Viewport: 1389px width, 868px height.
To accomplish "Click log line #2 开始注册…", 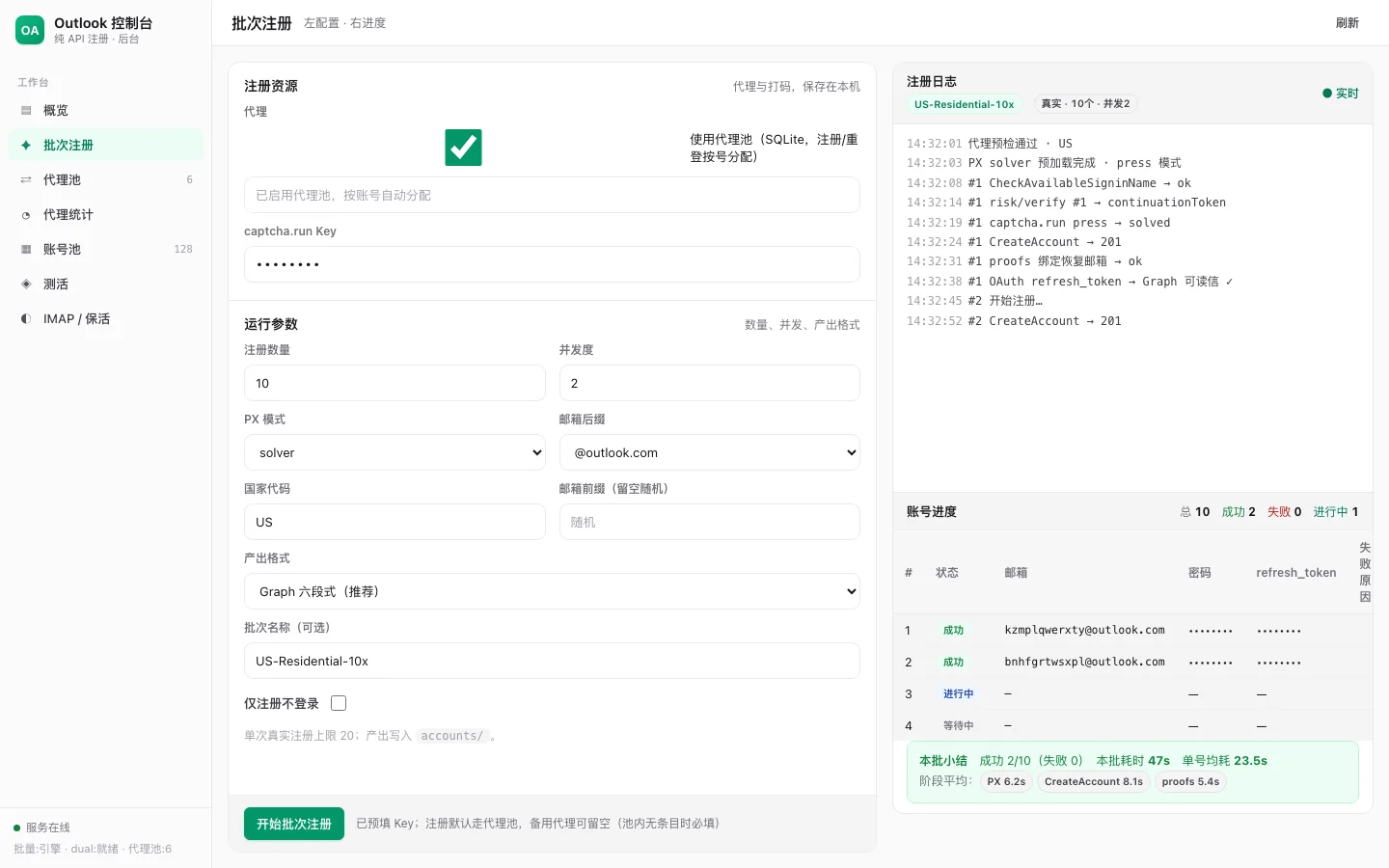I will [1005, 301].
